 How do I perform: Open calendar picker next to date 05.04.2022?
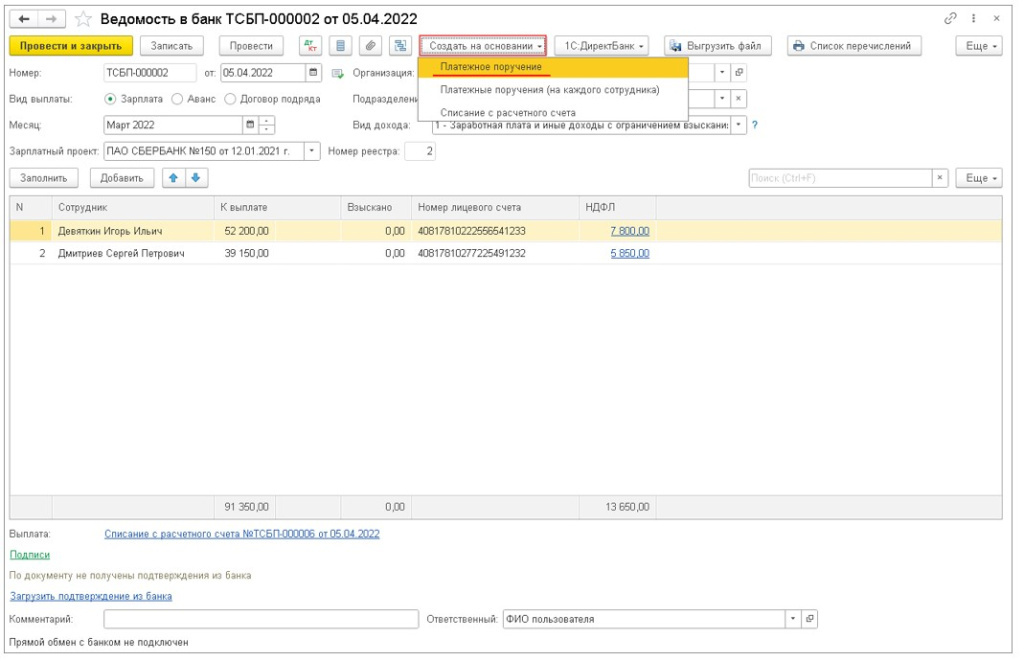(x=314, y=72)
